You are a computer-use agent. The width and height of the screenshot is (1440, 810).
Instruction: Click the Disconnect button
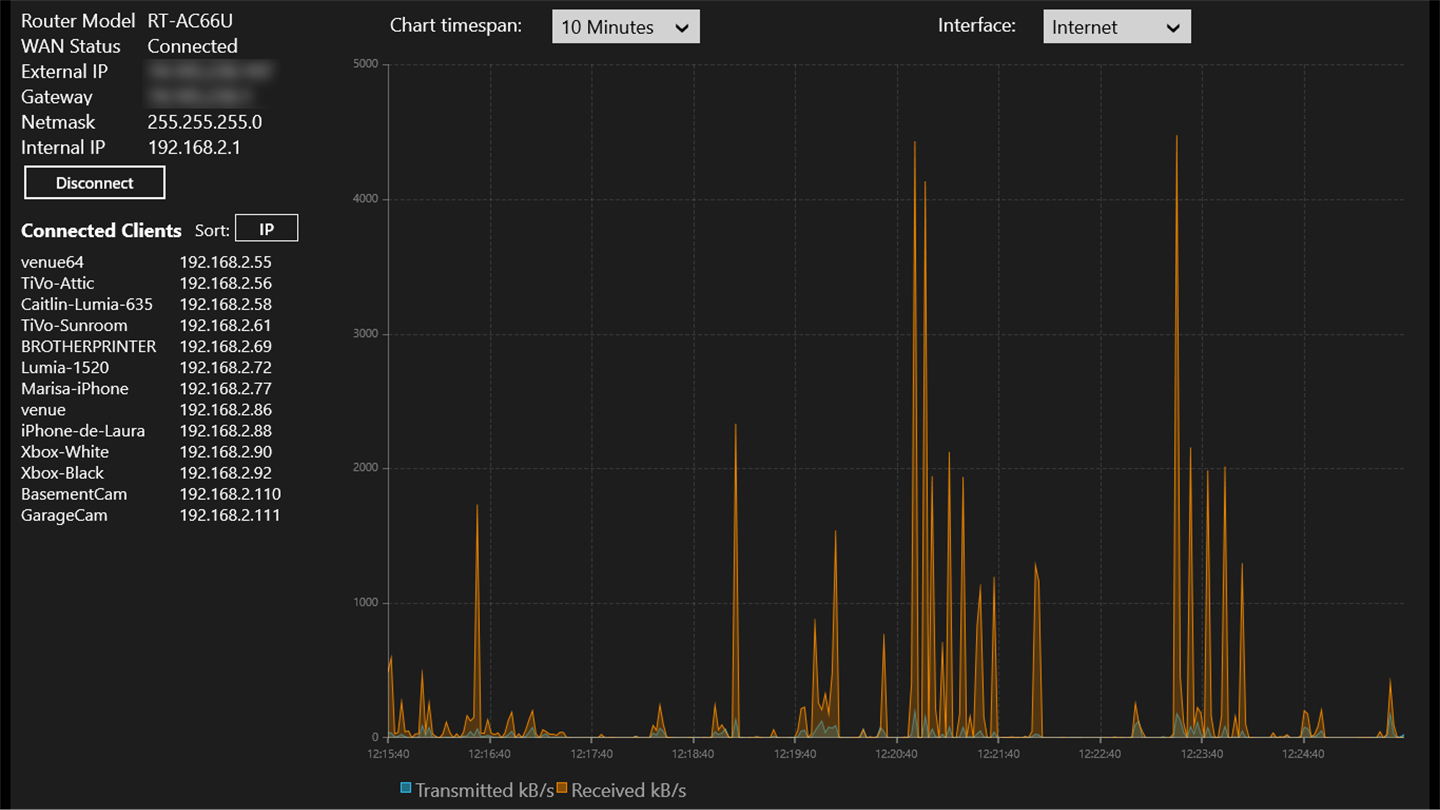point(95,183)
